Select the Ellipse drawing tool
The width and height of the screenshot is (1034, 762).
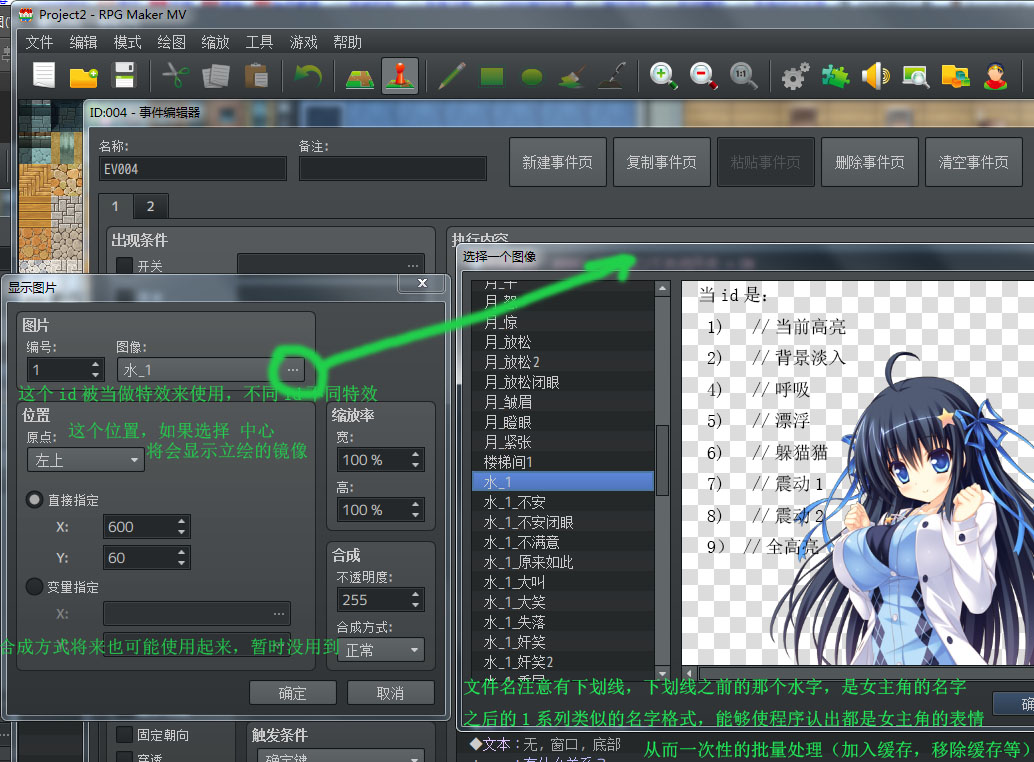[532, 77]
